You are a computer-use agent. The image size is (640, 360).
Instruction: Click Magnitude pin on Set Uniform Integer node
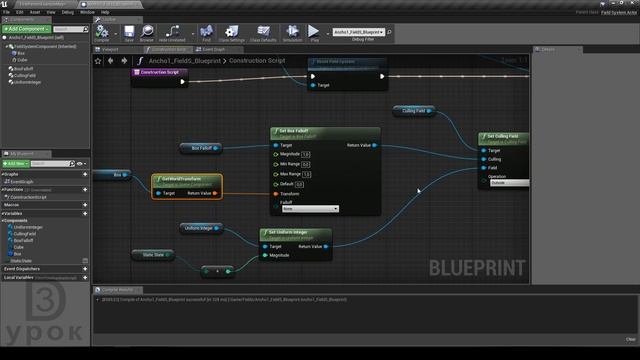[x=265, y=256]
